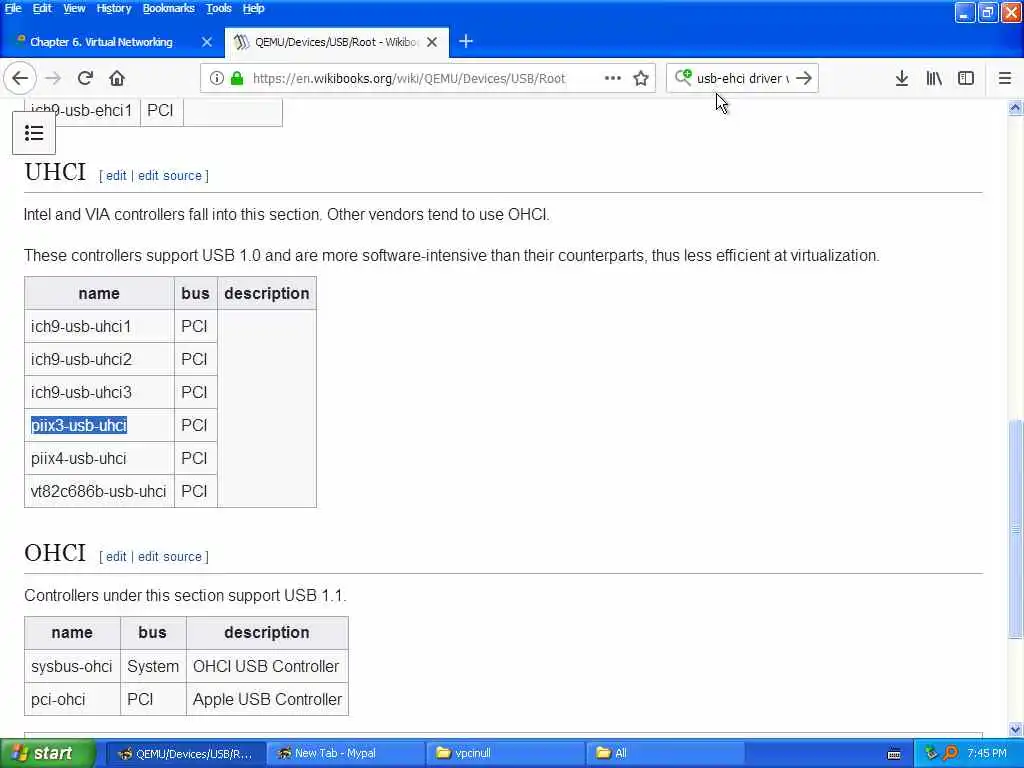Click the vt82c686b-usb-uhci table cell

[99, 491]
